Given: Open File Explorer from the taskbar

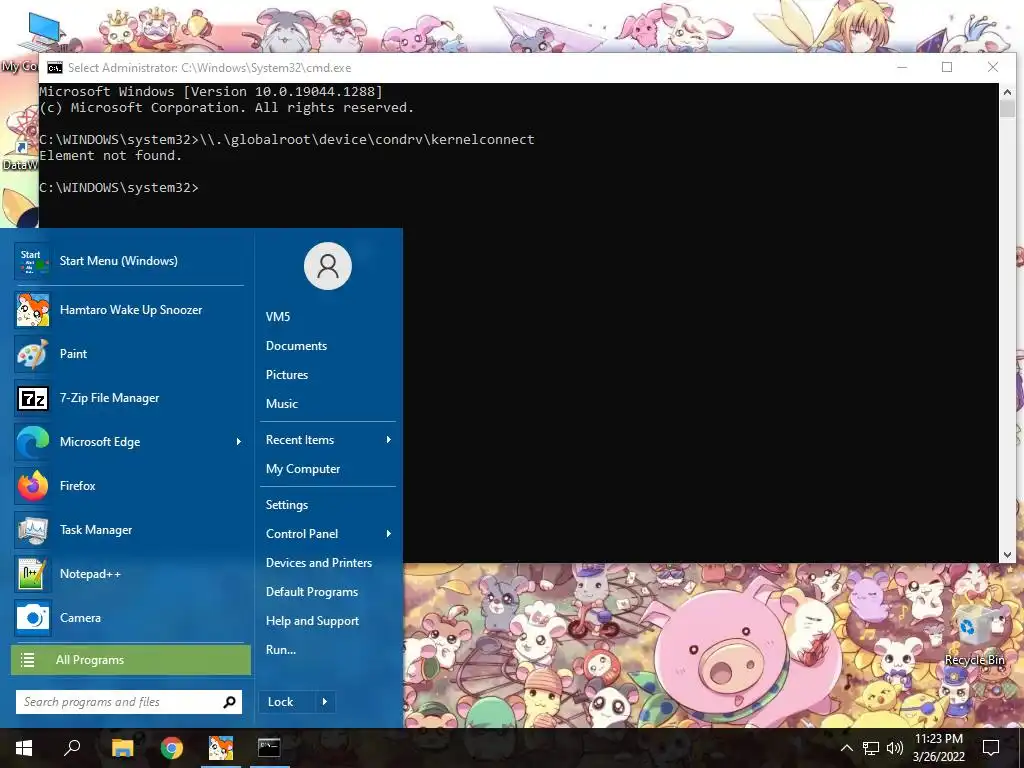Looking at the screenshot, I should (122, 748).
